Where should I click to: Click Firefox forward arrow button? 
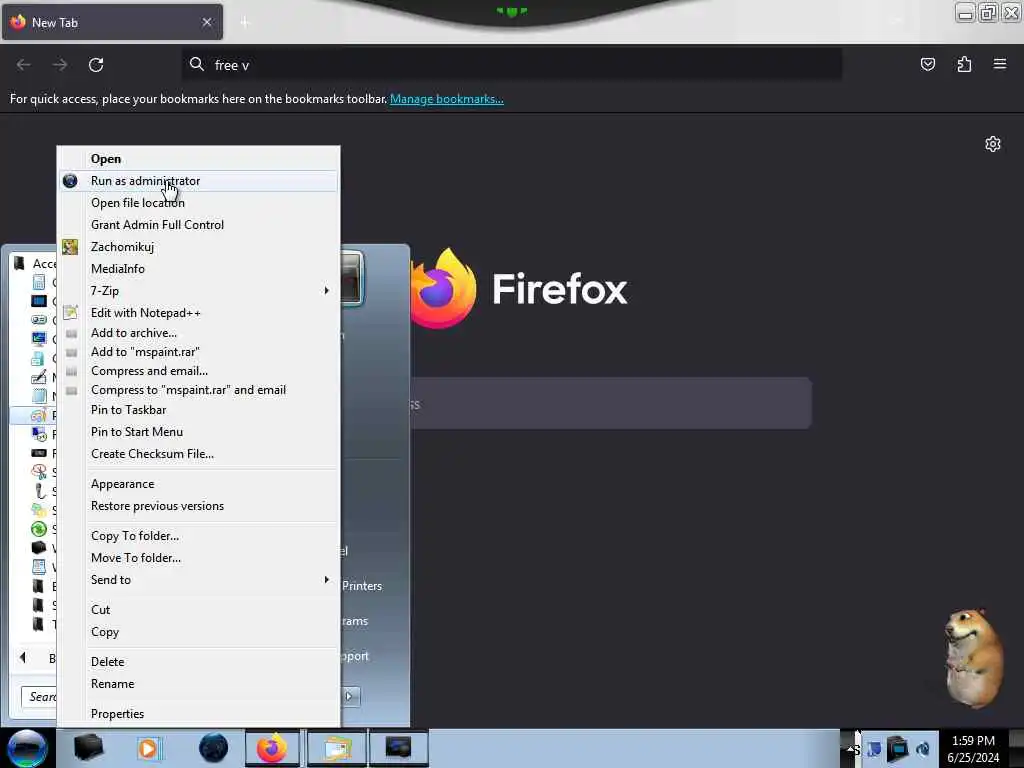click(x=60, y=65)
